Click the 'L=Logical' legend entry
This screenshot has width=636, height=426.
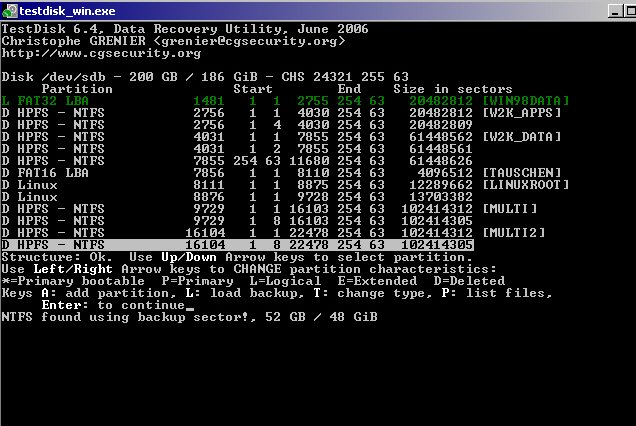pos(285,281)
